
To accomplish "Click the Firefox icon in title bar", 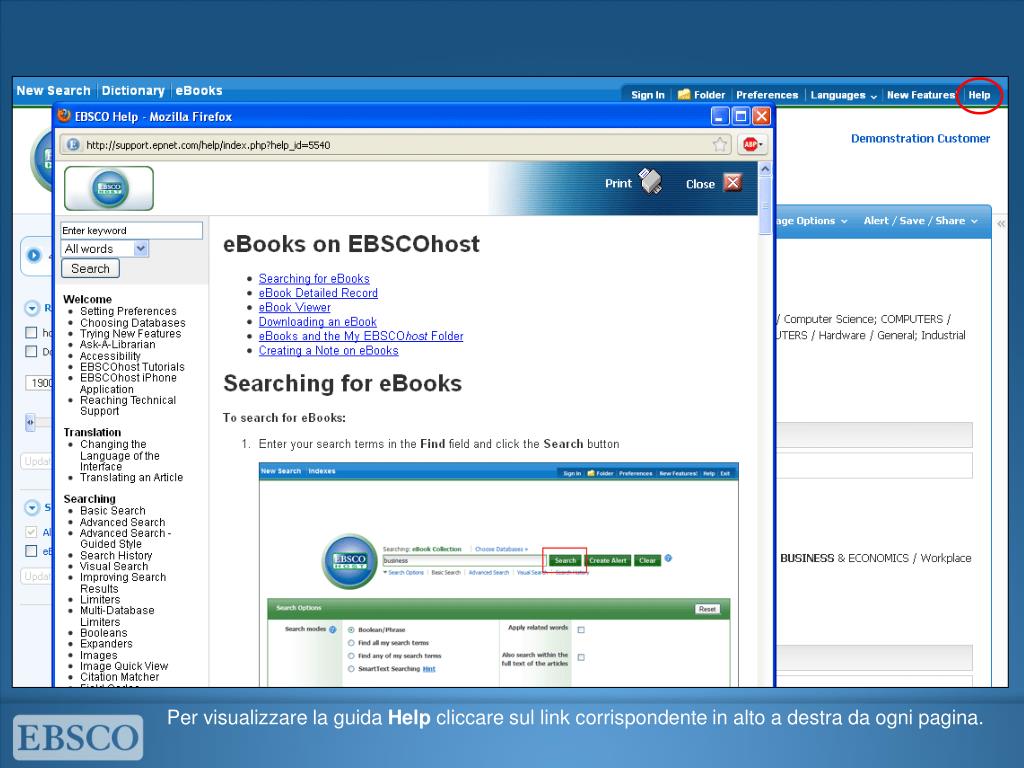I will coord(64,116).
